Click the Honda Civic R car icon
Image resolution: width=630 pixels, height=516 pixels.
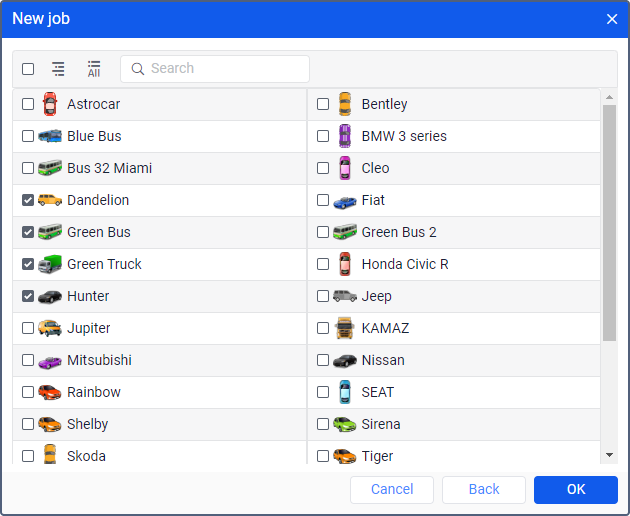pyautogui.click(x=345, y=264)
